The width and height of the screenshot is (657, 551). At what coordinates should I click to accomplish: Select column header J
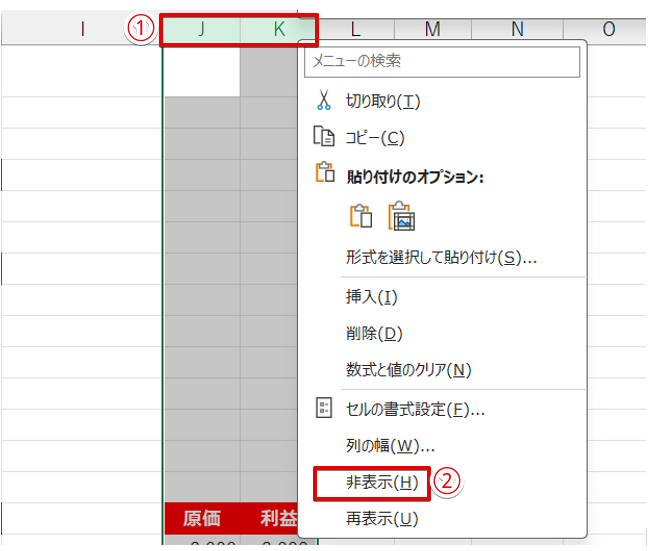(x=202, y=29)
